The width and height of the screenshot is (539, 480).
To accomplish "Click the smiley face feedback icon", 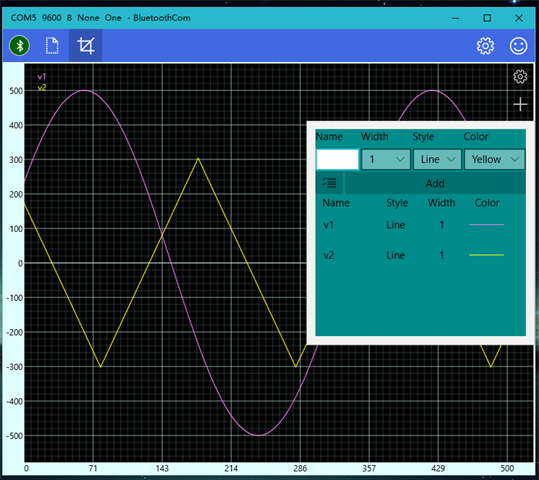I will (x=518, y=46).
